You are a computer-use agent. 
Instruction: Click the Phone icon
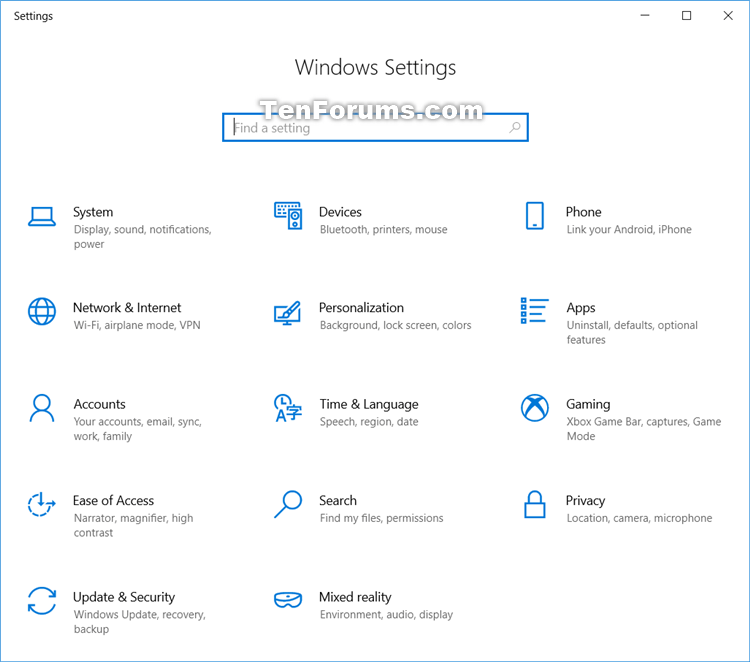point(534,216)
